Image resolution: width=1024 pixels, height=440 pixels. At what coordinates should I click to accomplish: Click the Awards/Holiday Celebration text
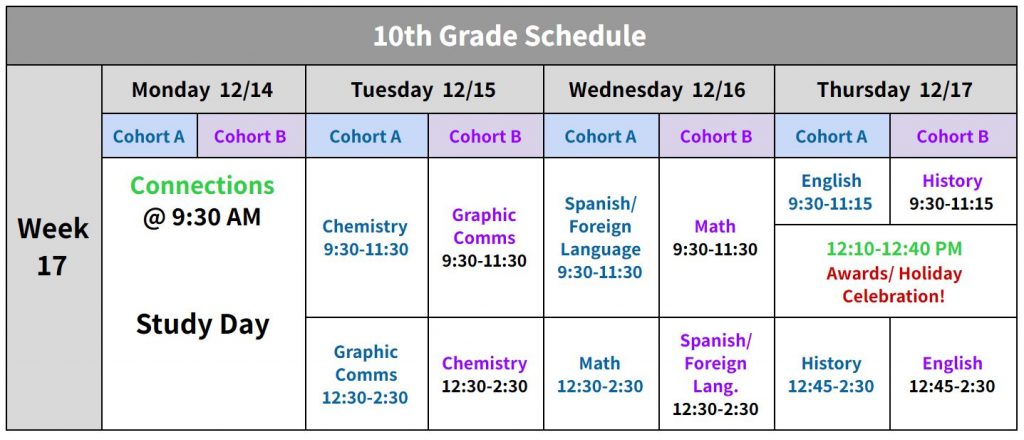pyautogui.click(x=894, y=285)
